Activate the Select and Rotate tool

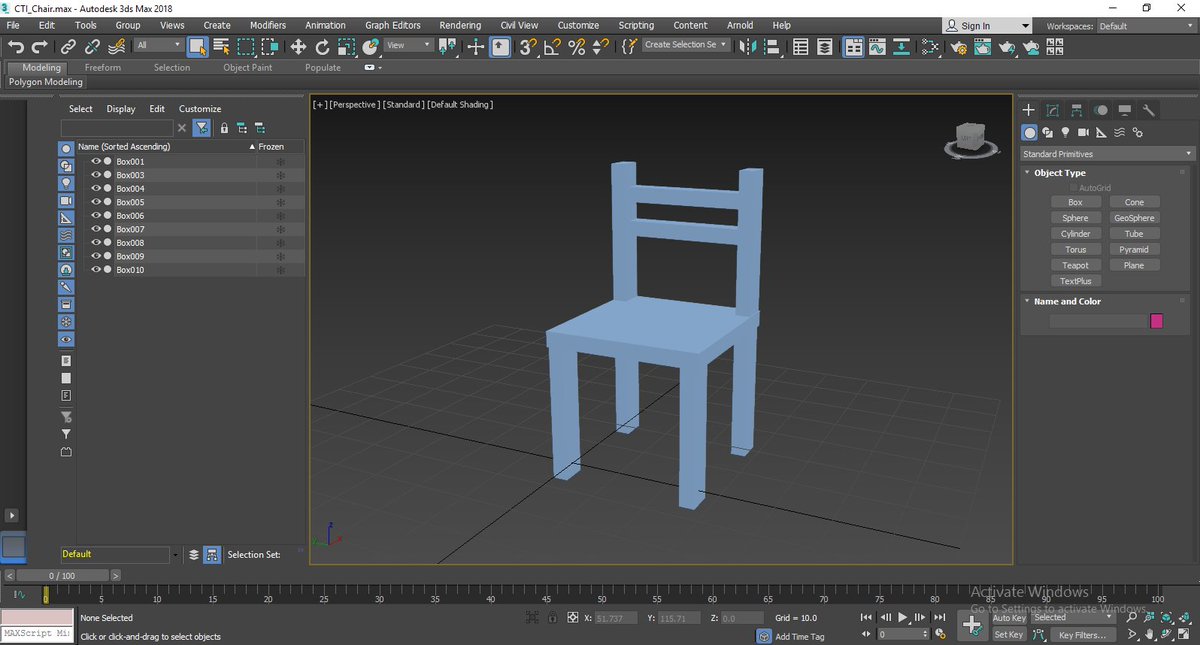pos(322,46)
